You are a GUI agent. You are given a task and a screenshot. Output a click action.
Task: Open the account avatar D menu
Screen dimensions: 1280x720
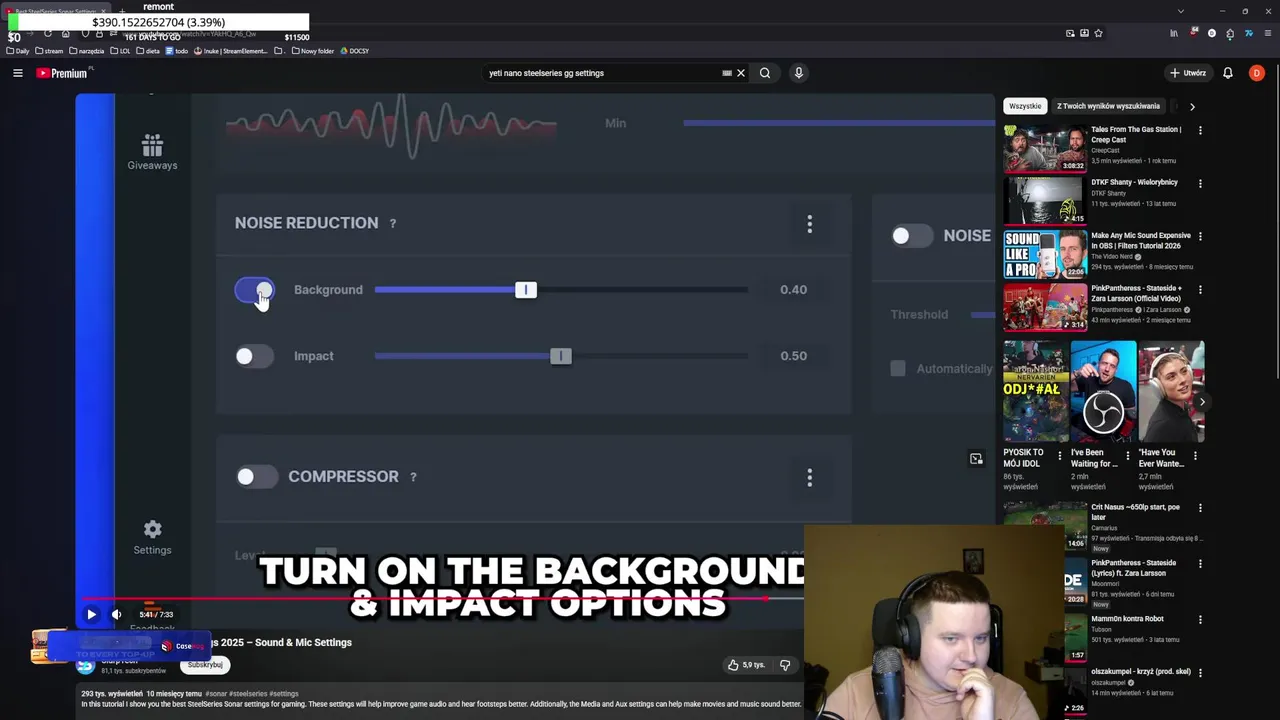pyautogui.click(x=1257, y=73)
